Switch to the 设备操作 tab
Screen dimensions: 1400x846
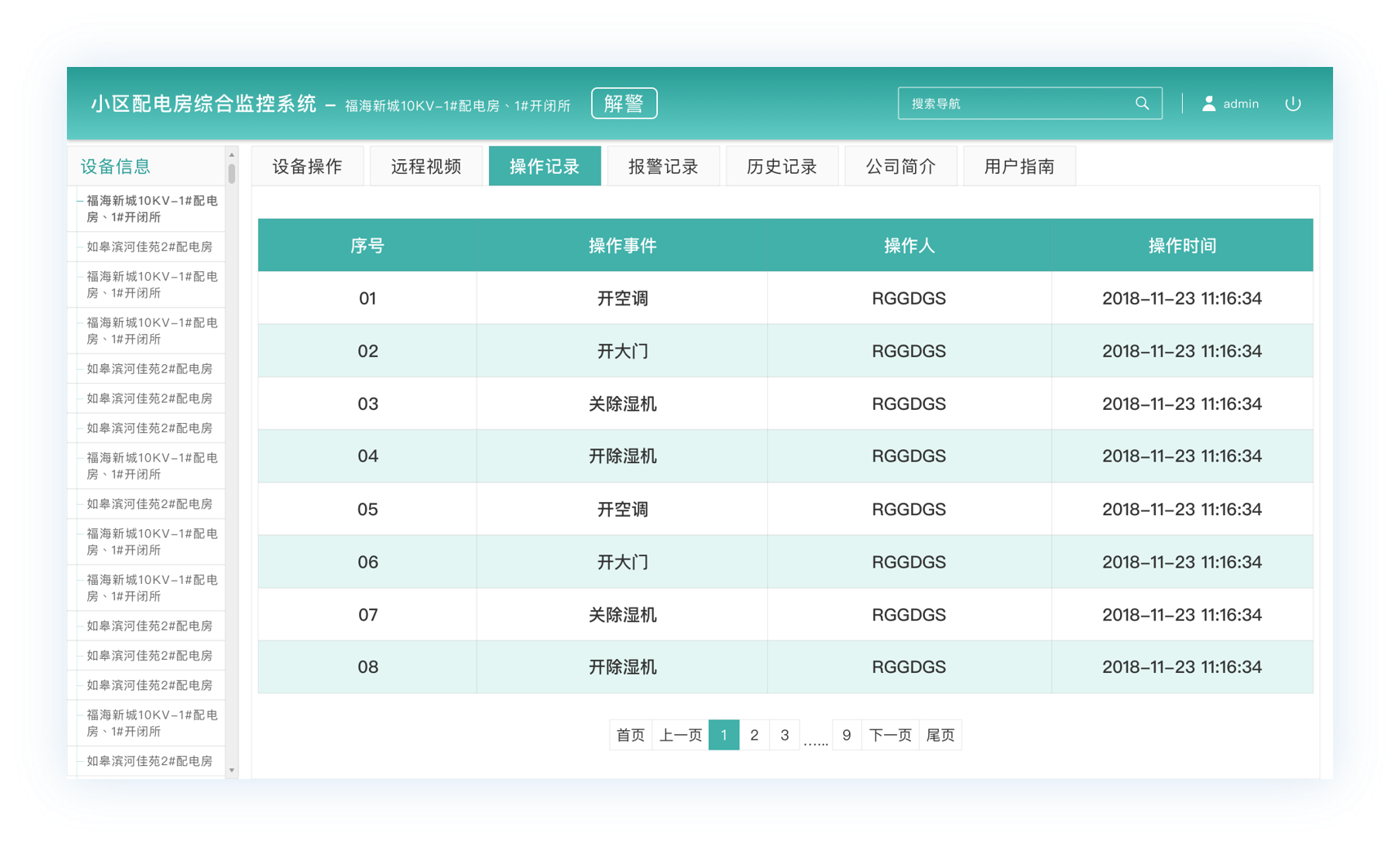[x=308, y=167]
